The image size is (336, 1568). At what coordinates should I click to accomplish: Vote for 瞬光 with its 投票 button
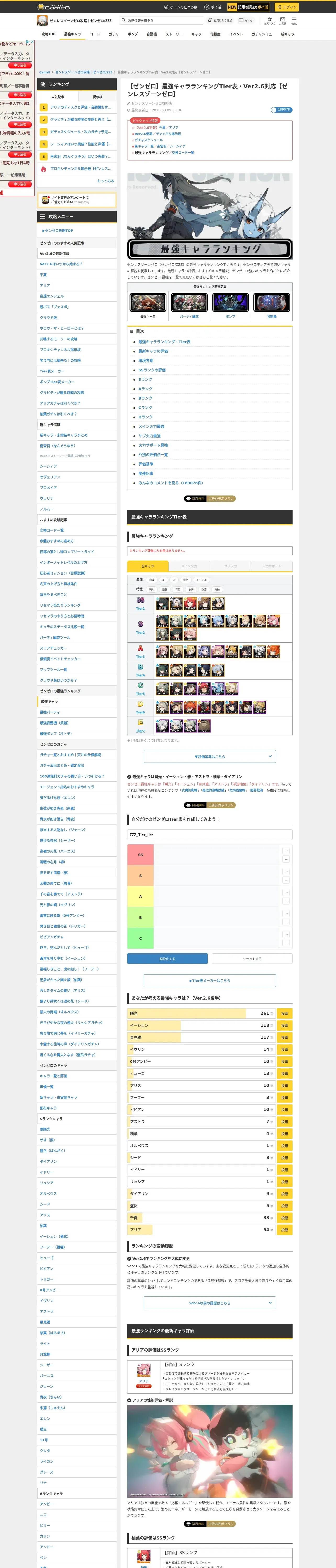pos(284,1013)
